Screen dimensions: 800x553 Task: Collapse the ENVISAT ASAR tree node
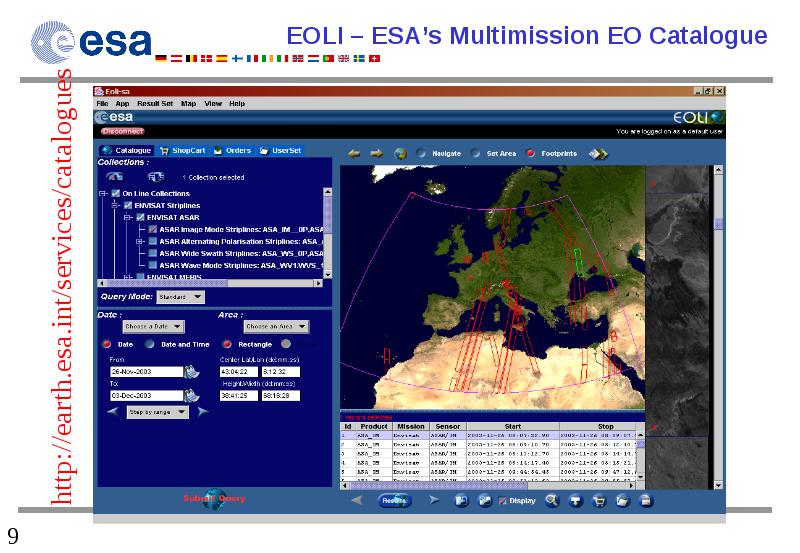tap(128, 217)
